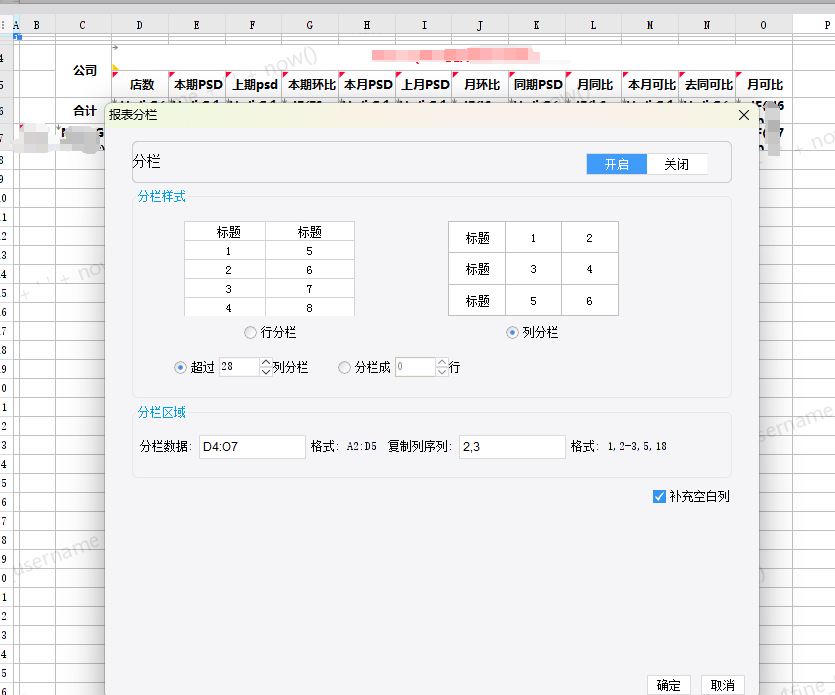Viewport: 835px width, 695px height.
Task: Decrease the 分栏成 row count with the down arrow
Action: point(442,372)
